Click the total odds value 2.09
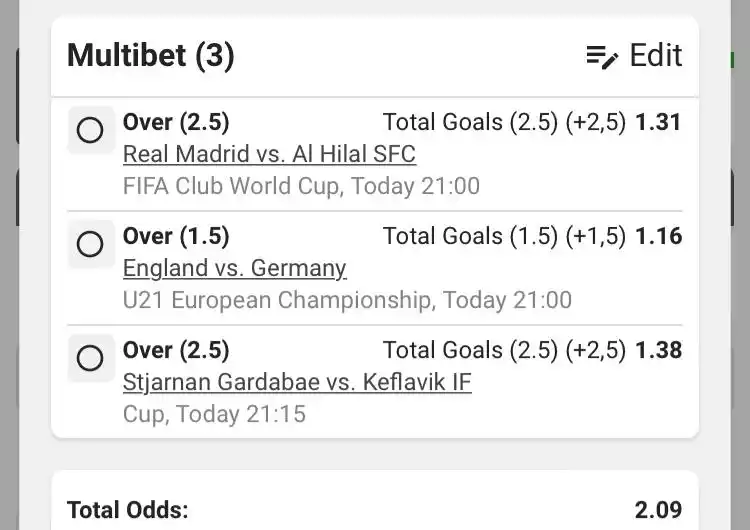The image size is (750, 530). (658, 510)
